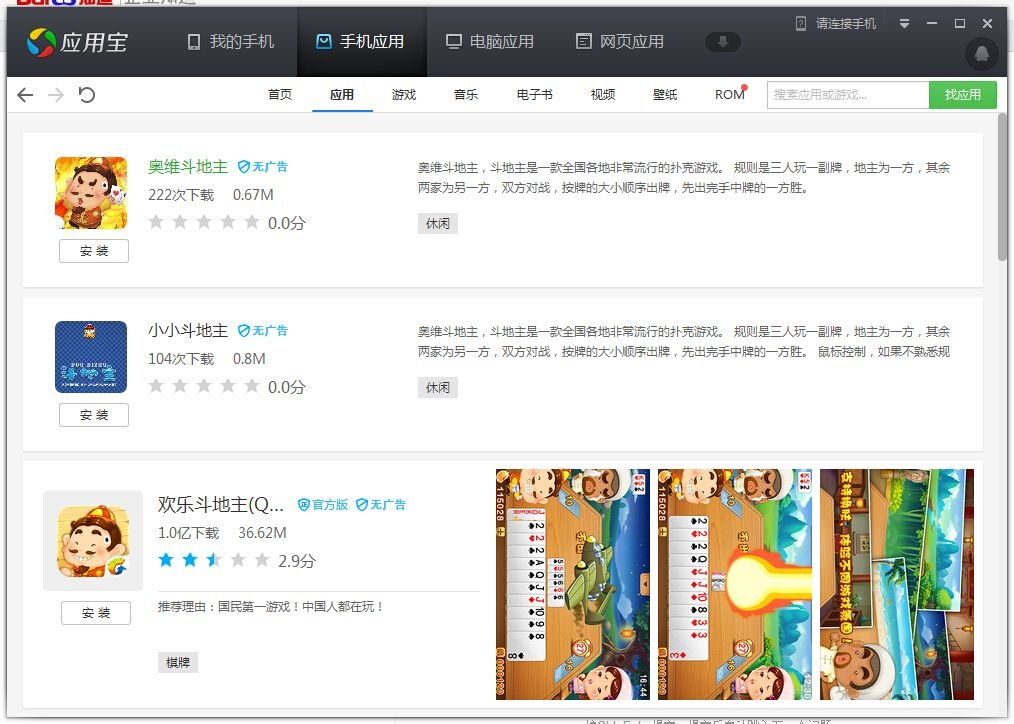The width and height of the screenshot is (1014, 724).
Task: Open the download manager icon
Action: point(722,42)
